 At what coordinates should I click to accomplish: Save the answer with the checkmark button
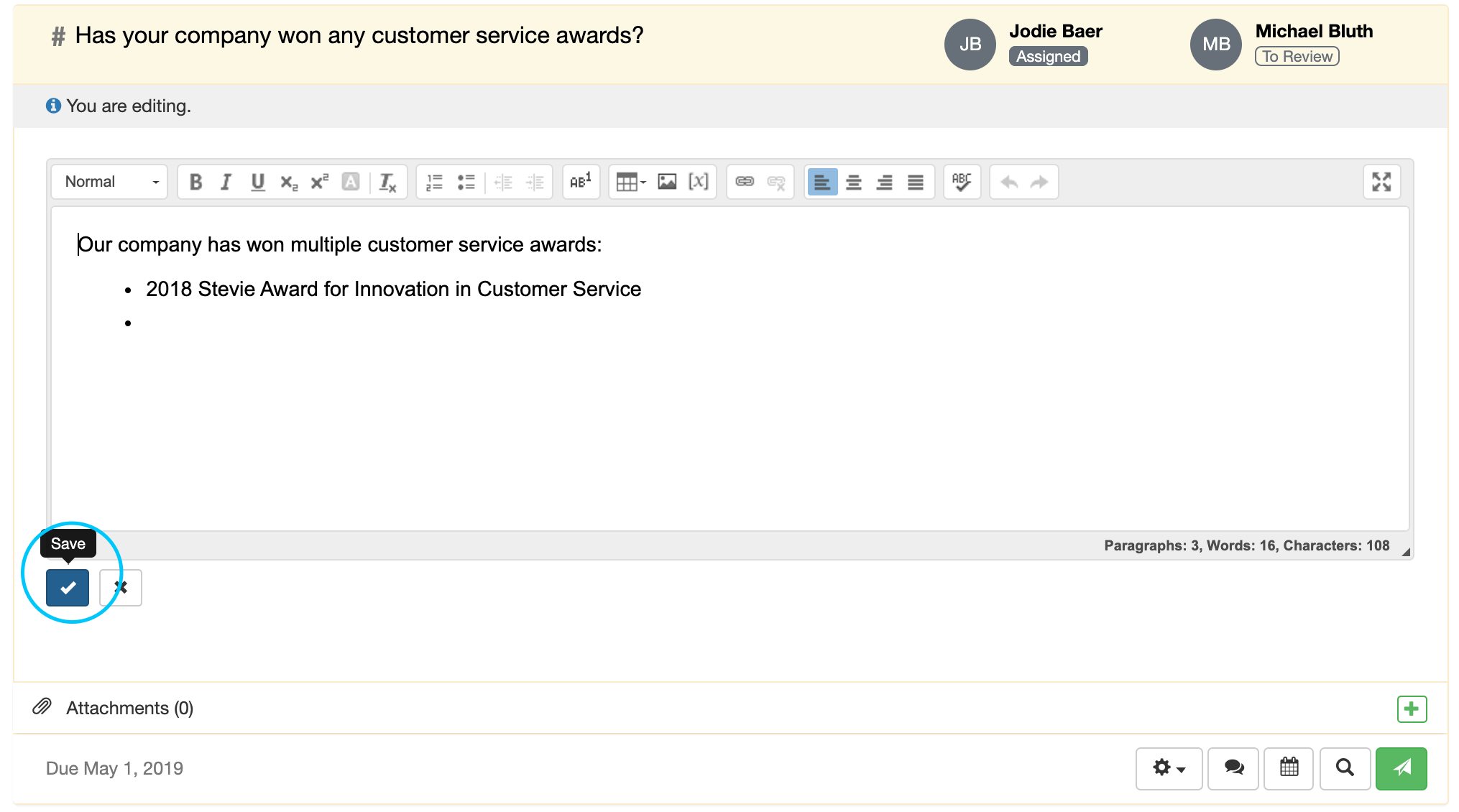coord(68,588)
